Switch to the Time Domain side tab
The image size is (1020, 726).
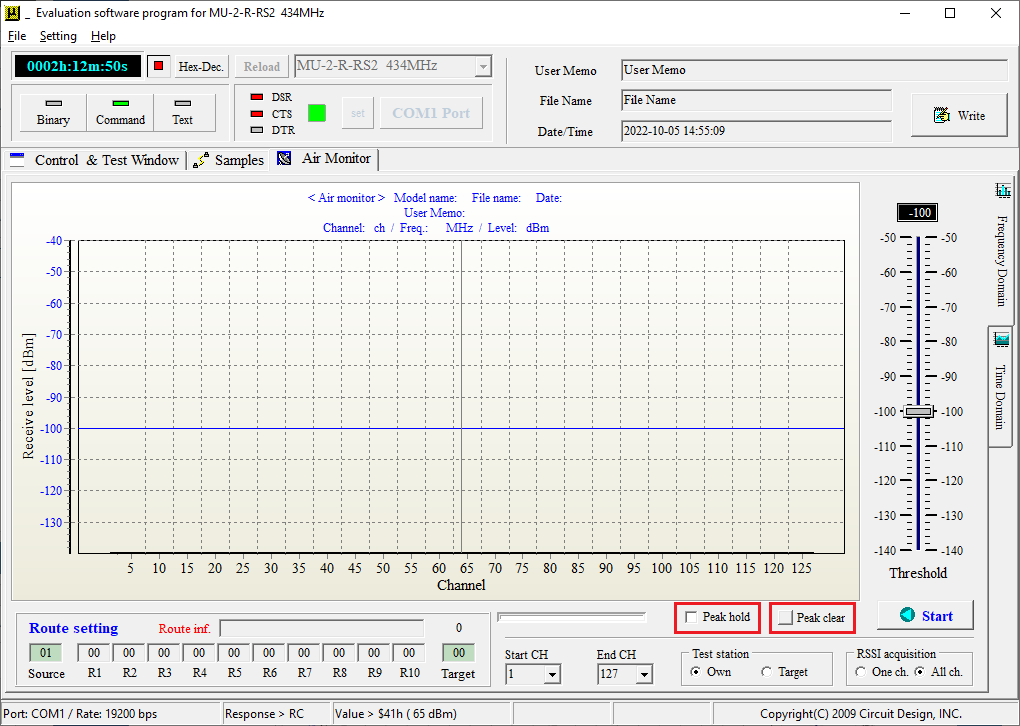click(x=1001, y=386)
